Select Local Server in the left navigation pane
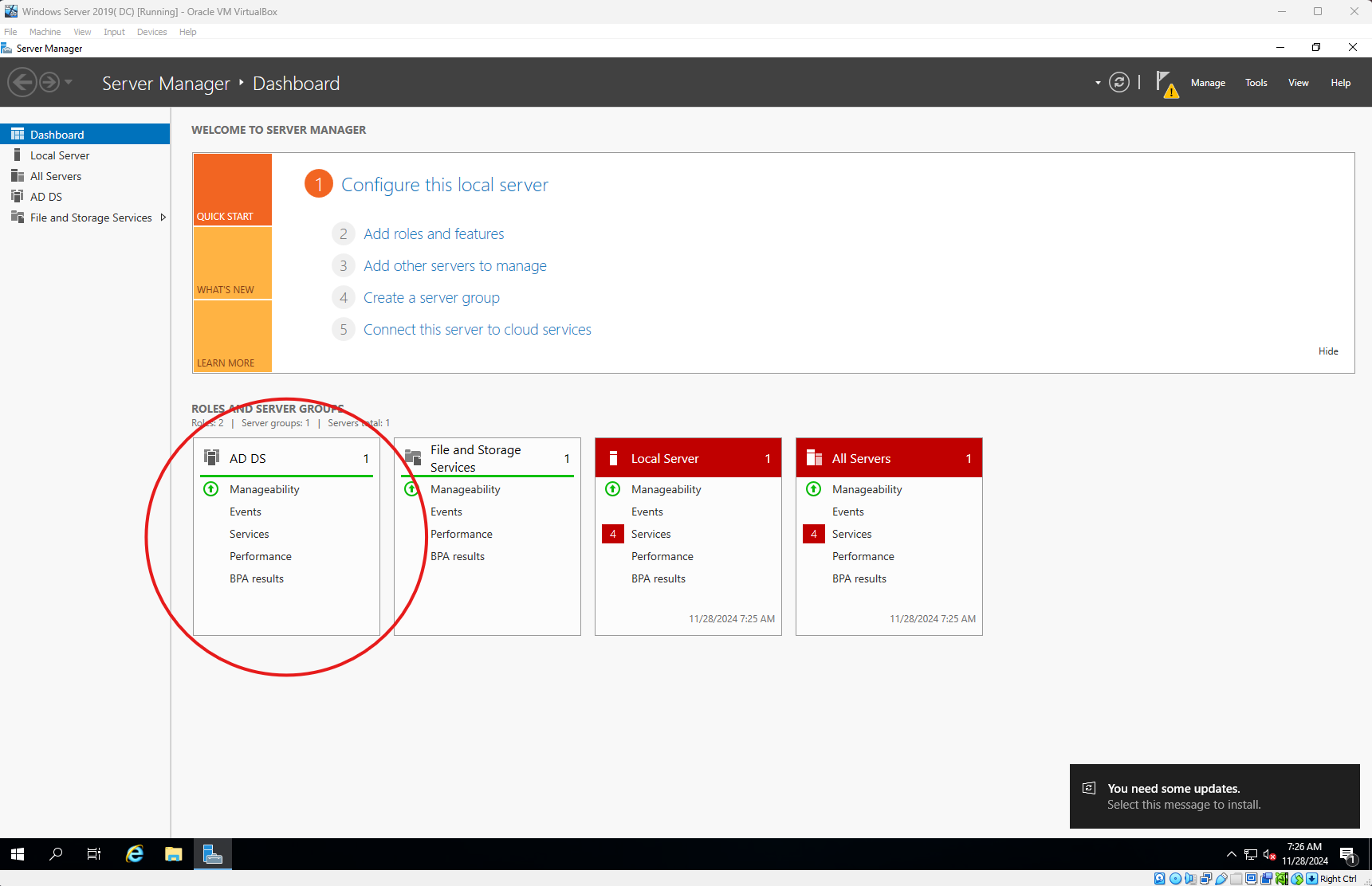This screenshot has height=886, width=1372. coord(85,155)
